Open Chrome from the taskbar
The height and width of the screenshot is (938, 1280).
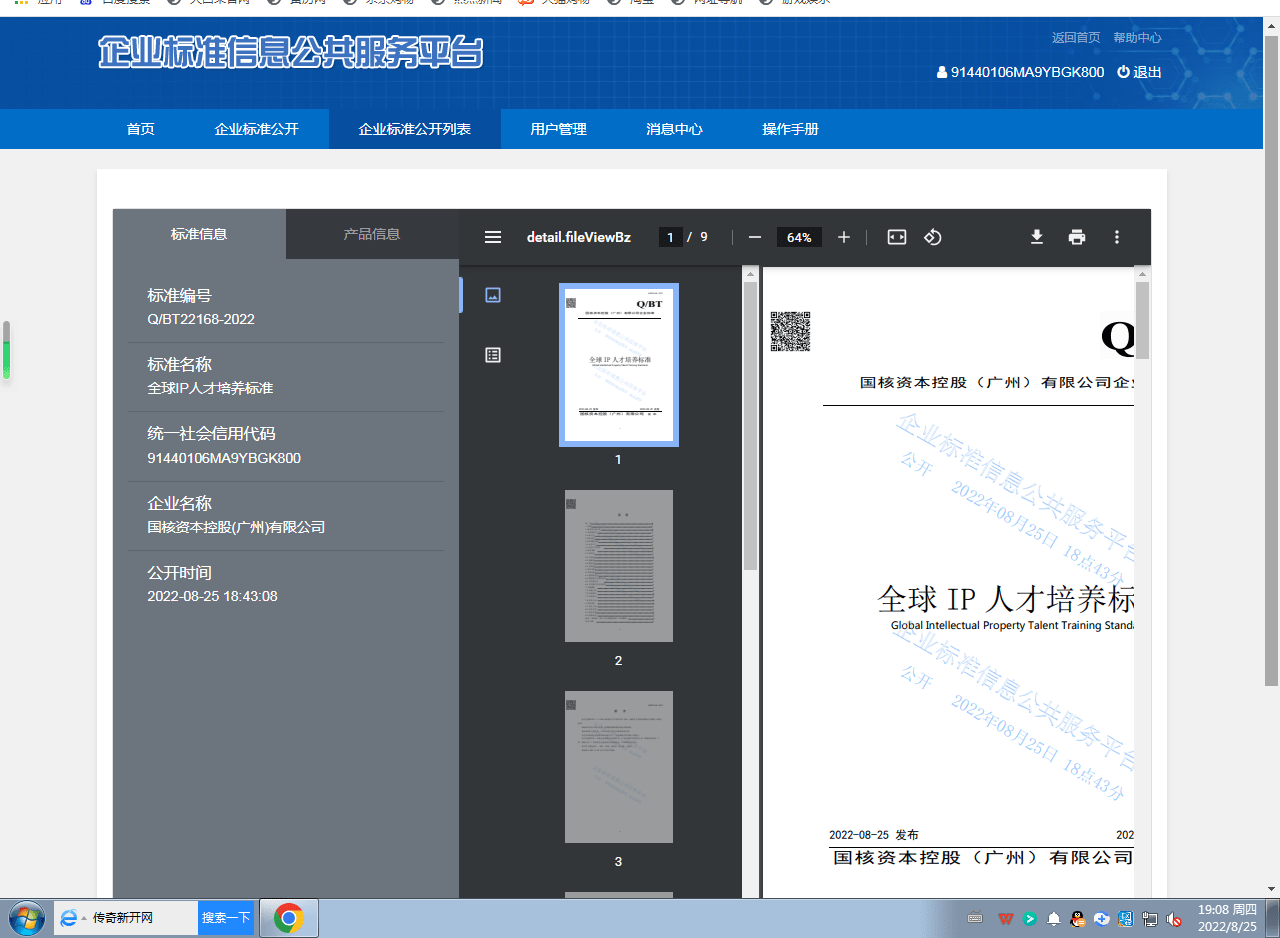pos(289,917)
